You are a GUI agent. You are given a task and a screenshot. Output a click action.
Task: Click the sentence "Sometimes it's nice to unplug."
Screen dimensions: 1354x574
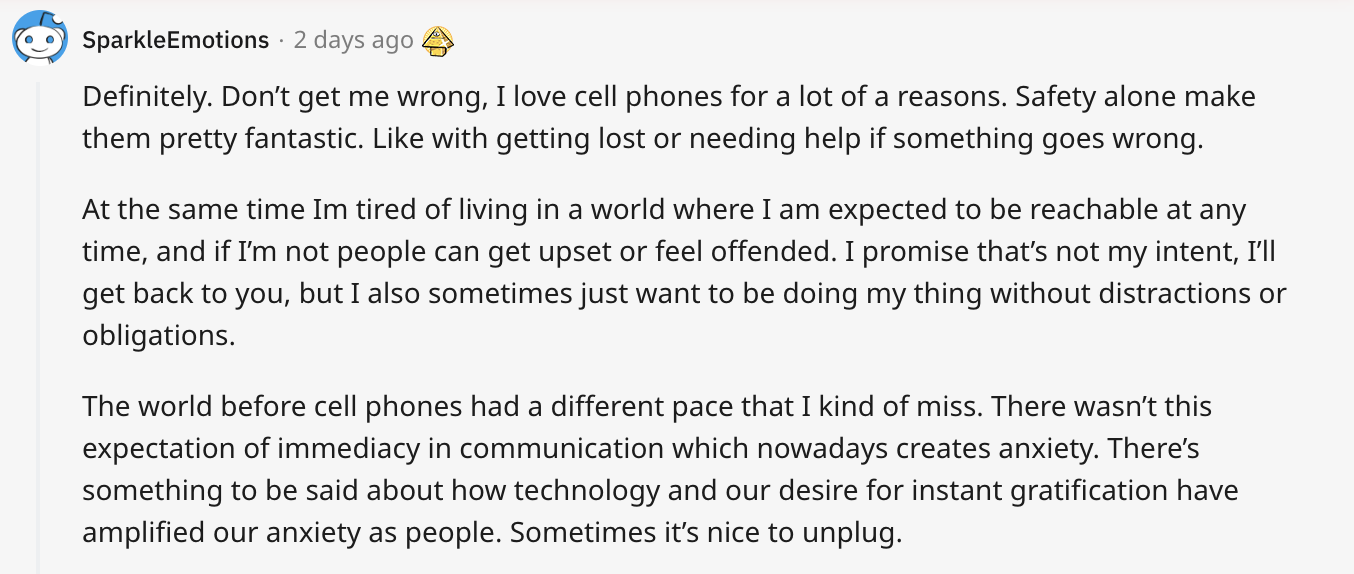coord(707,533)
